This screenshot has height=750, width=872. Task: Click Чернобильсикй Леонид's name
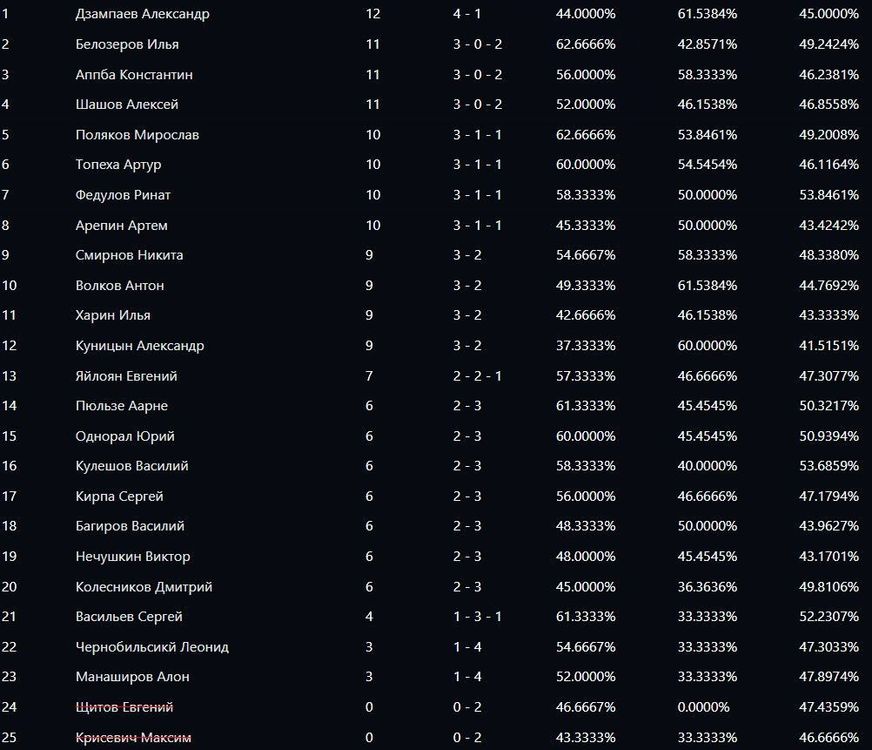click(152, 647)
